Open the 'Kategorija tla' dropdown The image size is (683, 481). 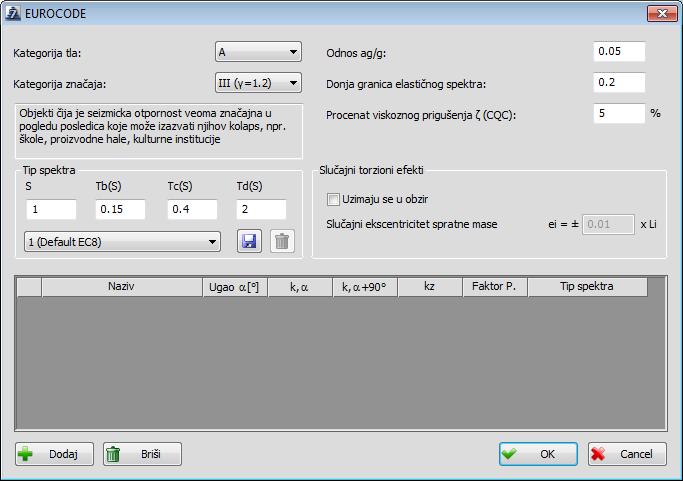coord(258,52)
